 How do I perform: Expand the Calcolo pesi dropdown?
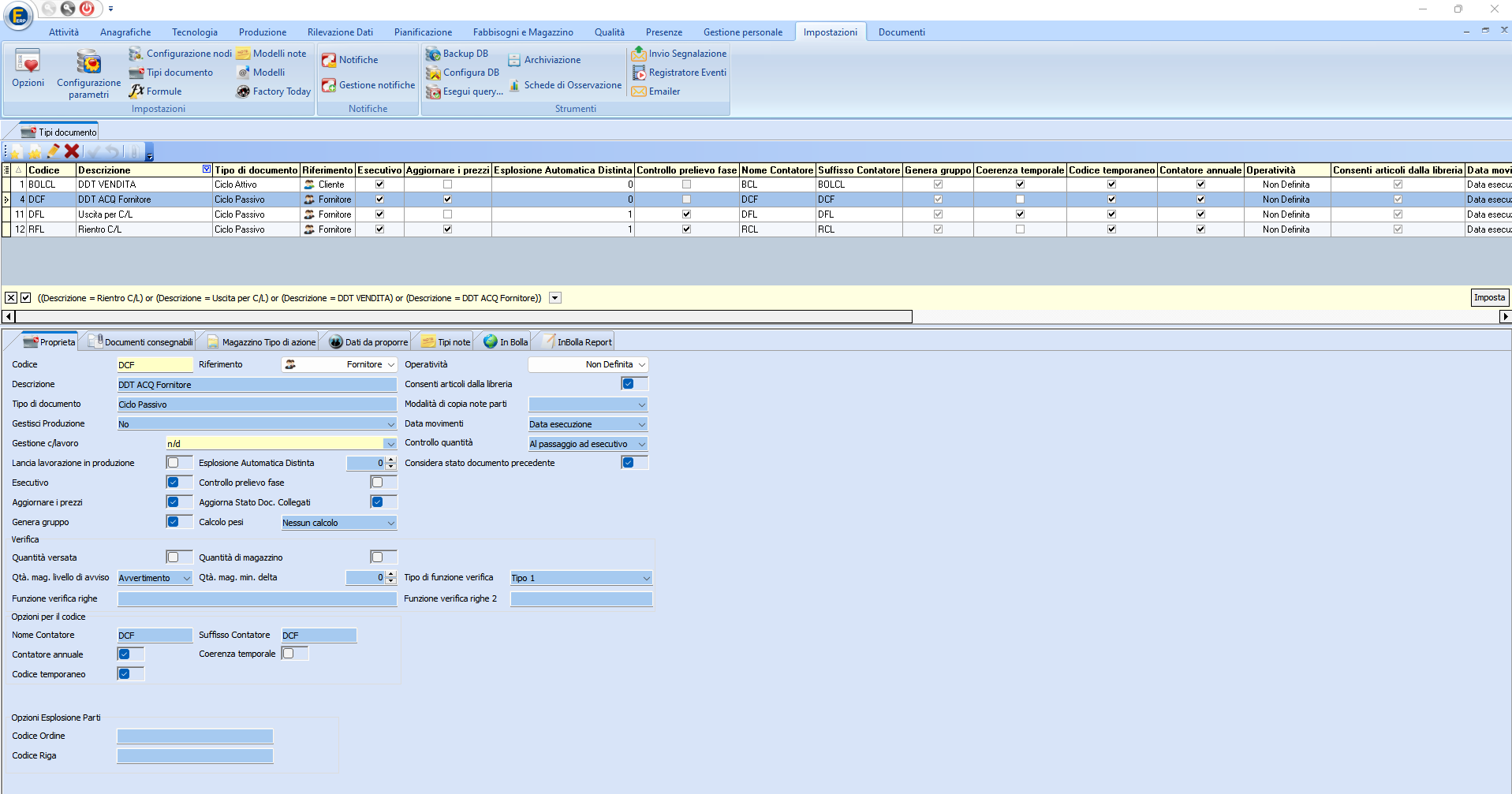(390, 523)
